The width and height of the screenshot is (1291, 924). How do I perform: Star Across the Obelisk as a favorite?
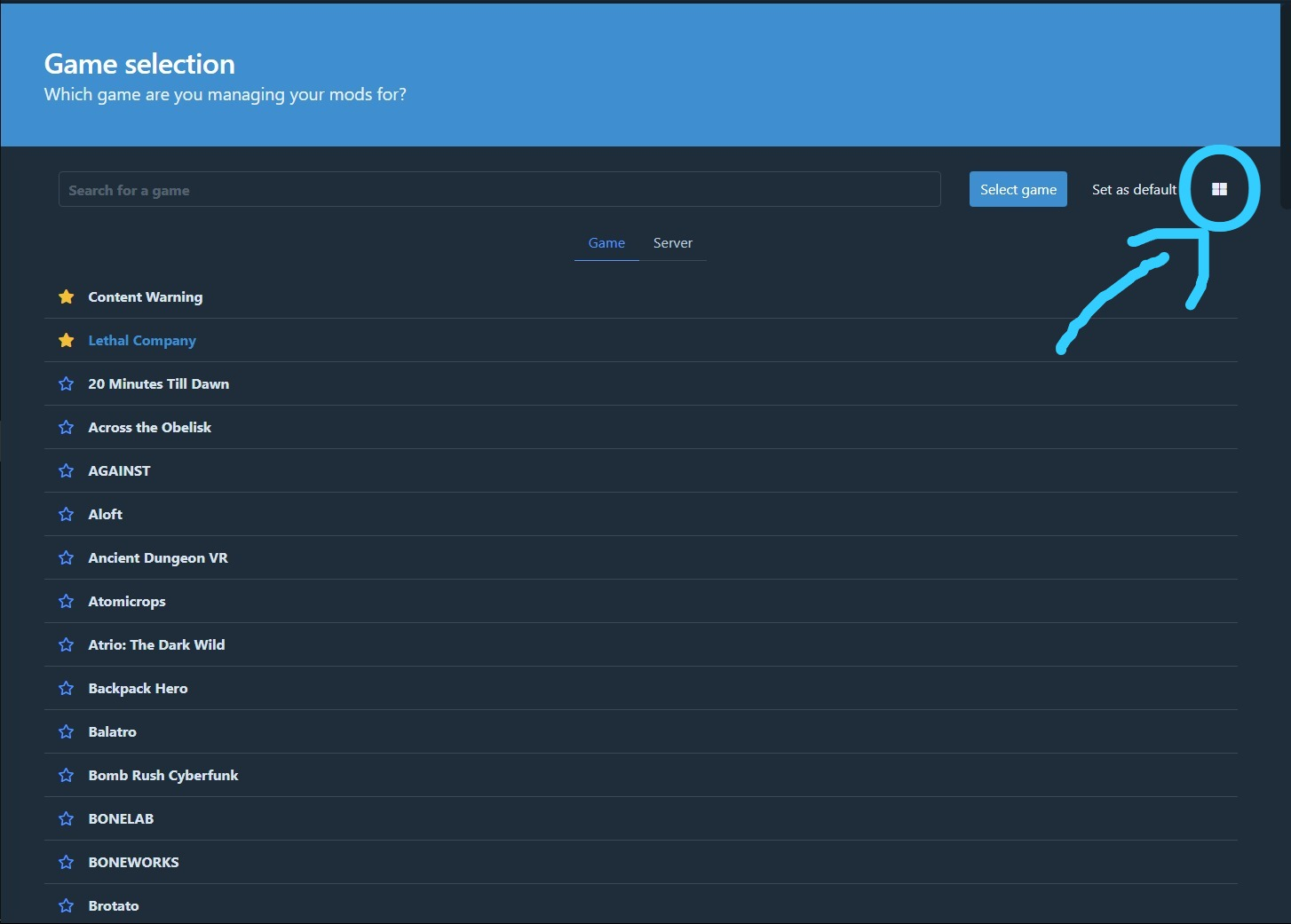[66, 427]
